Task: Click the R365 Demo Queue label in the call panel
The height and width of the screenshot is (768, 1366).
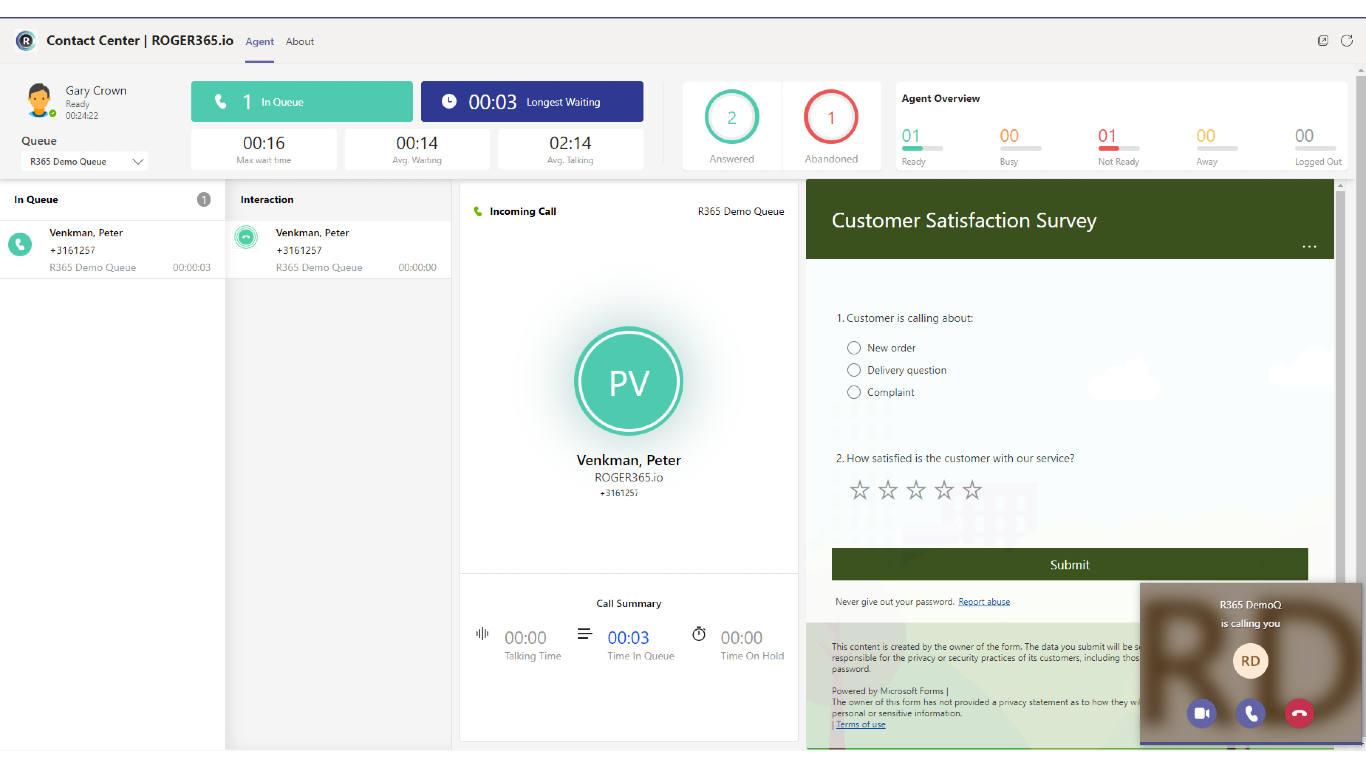Action: (741, 212)
